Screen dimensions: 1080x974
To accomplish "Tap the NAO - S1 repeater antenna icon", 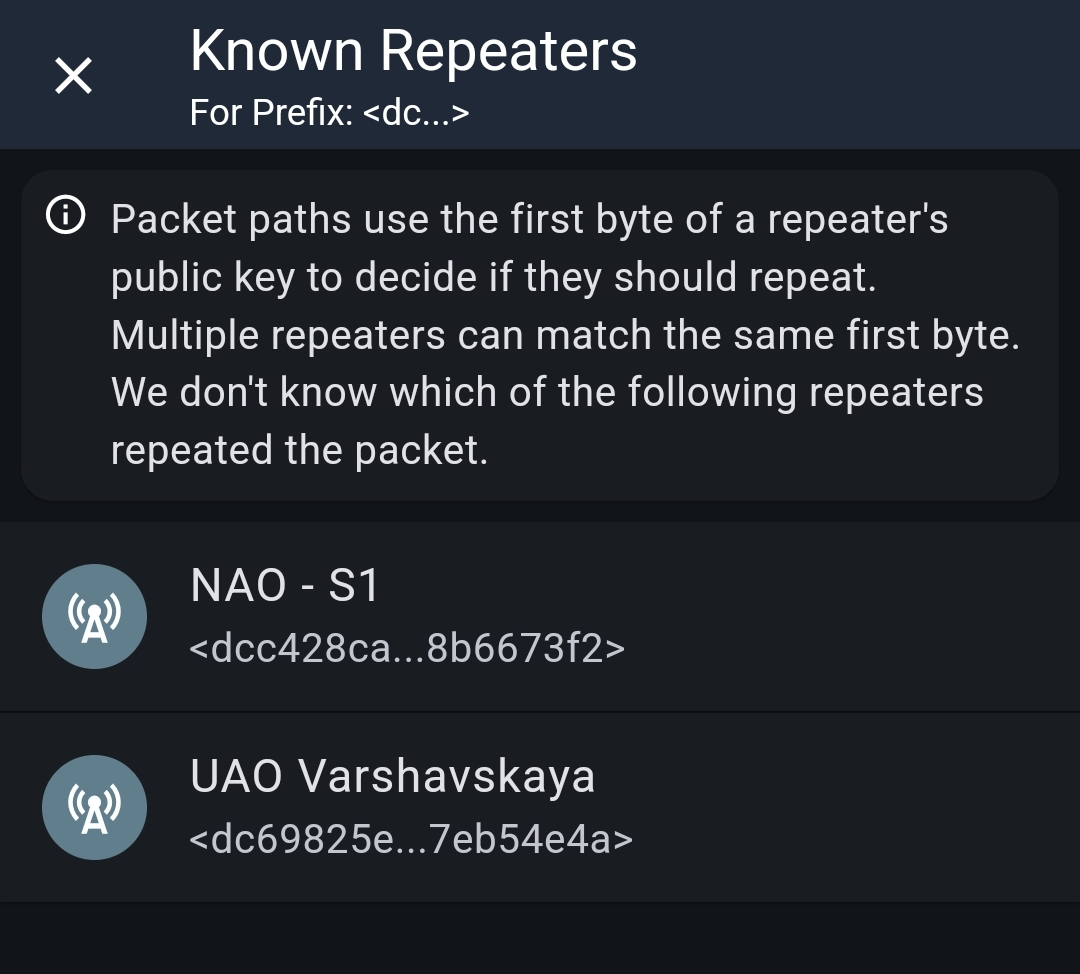I will (94, 616).
